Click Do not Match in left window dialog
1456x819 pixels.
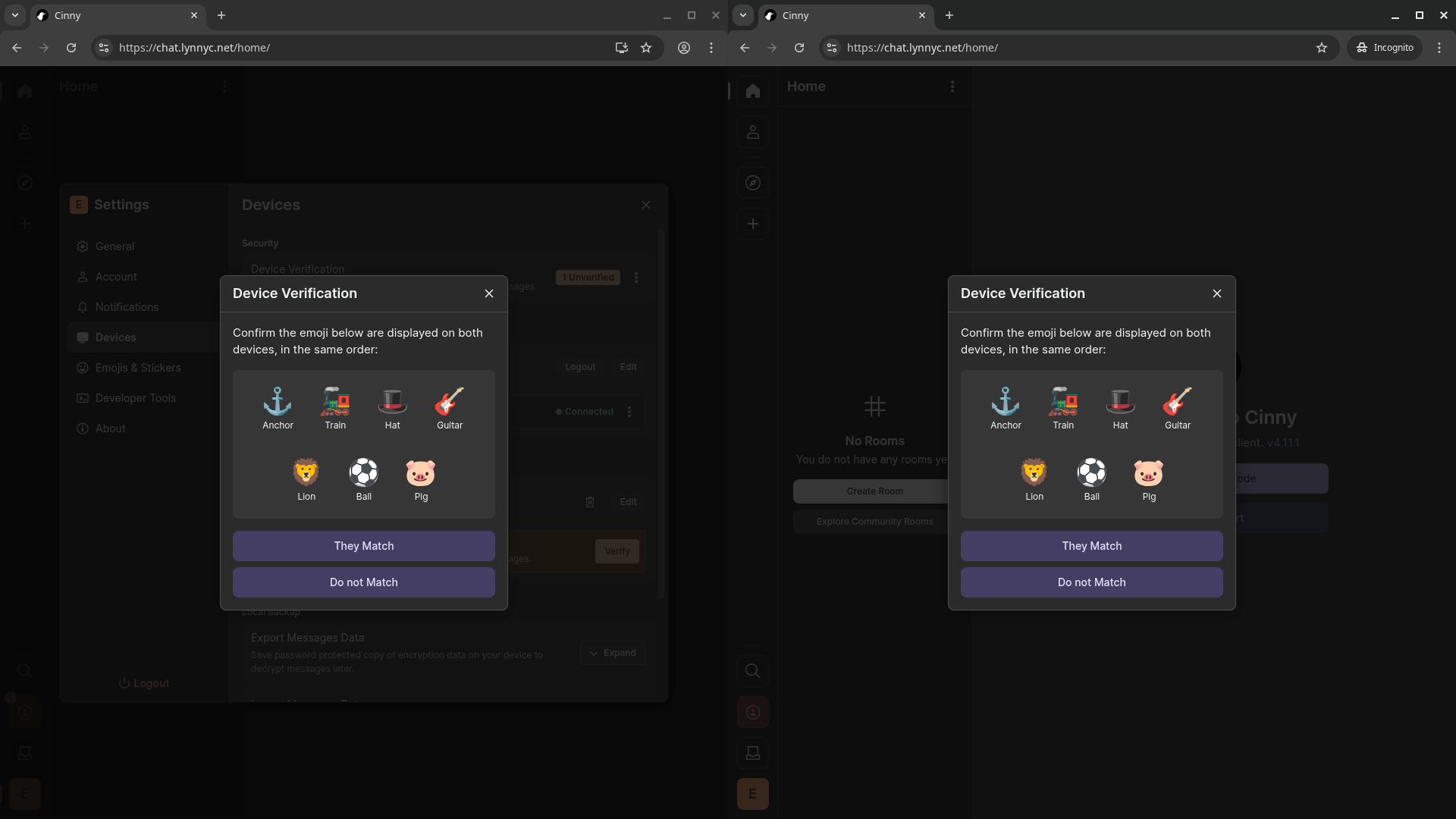(364, 582)
